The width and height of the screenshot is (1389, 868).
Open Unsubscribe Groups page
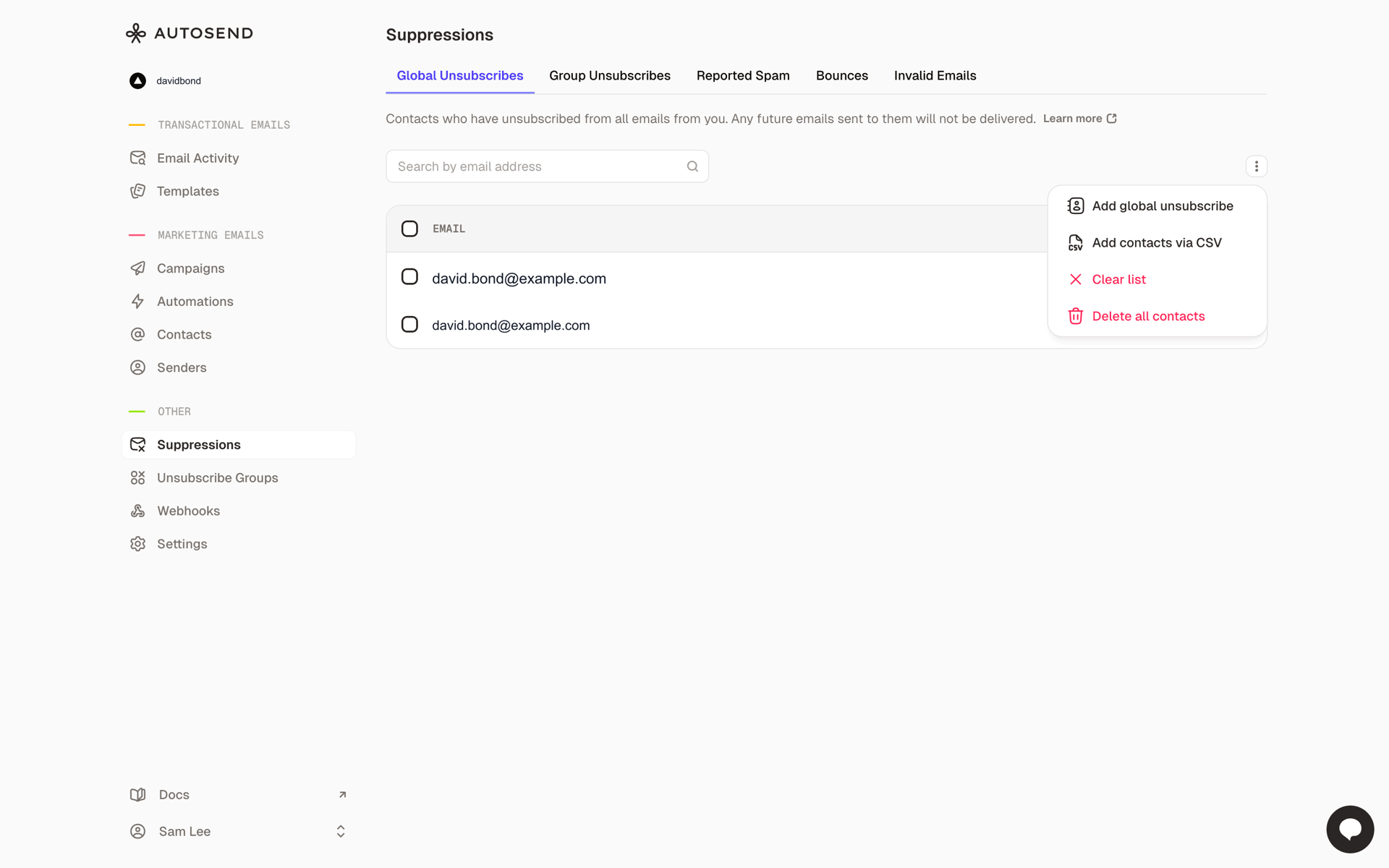click(x=239, y=478)
